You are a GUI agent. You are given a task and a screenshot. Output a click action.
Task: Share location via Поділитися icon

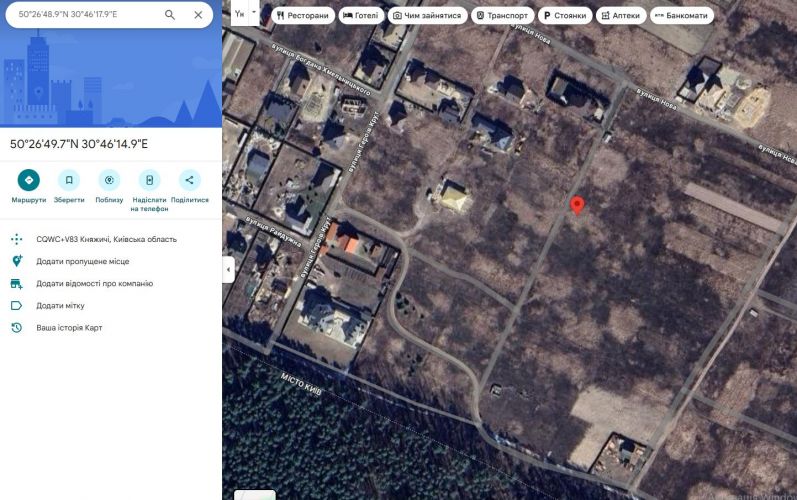[x=189, y=180]
